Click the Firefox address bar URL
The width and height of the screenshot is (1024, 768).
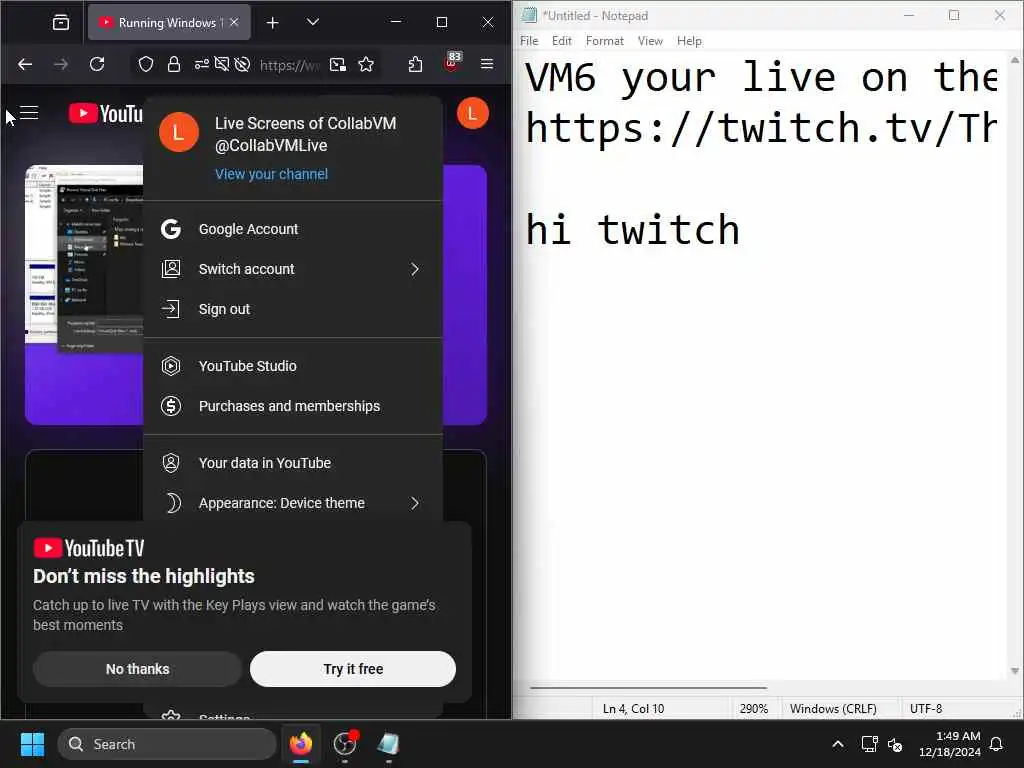[x=289, y=65]
